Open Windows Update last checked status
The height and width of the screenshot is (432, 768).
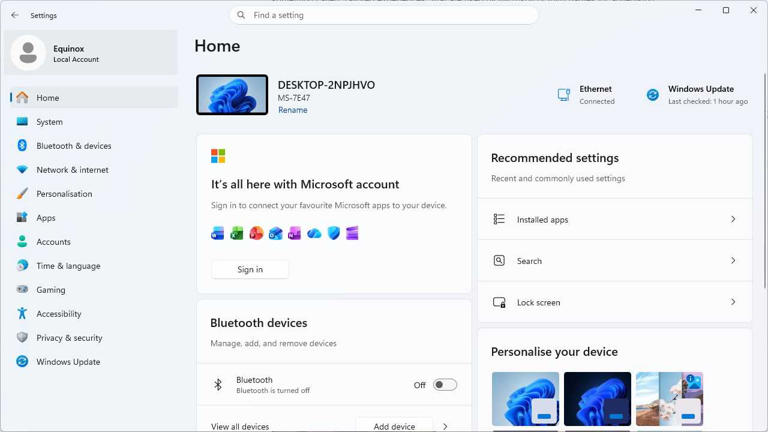tap(697, 95)
